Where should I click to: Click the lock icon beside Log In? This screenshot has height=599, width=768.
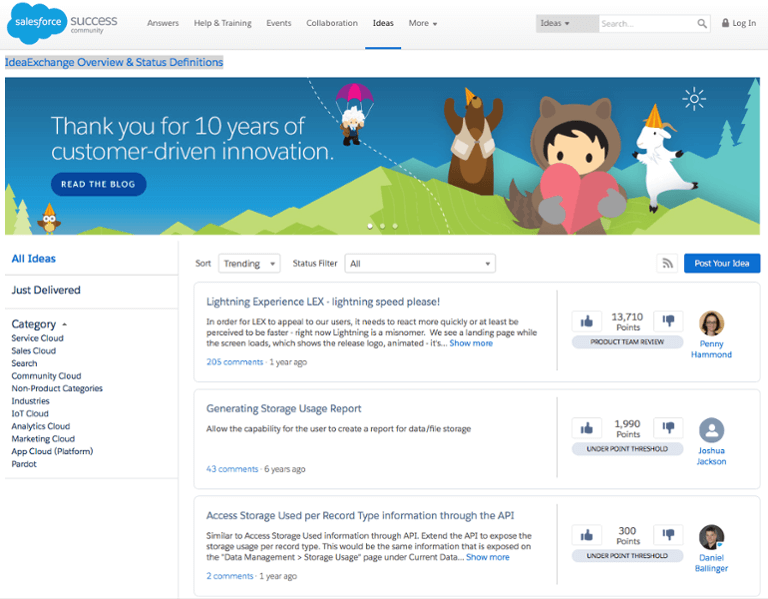725,23
